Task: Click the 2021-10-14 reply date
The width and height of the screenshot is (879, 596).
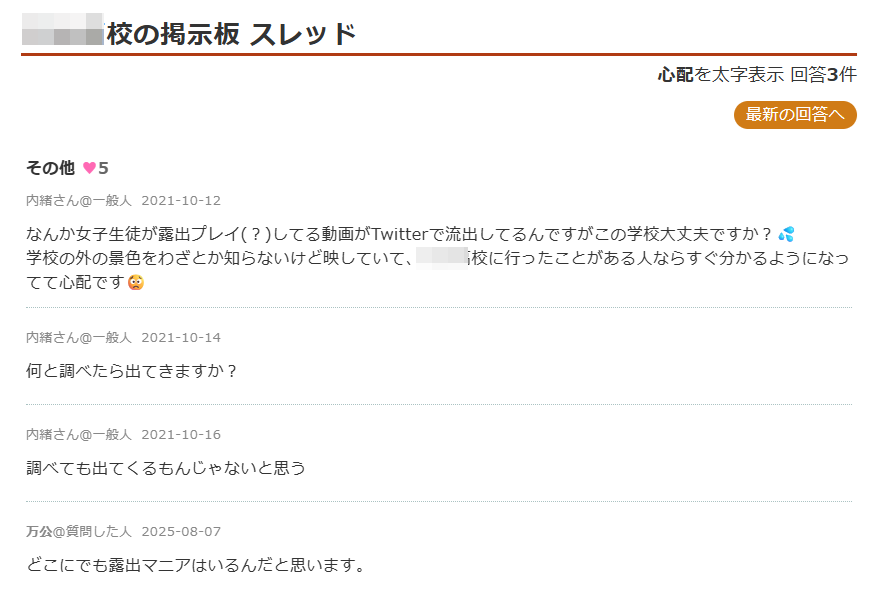Action: click(x=181, y=337)
